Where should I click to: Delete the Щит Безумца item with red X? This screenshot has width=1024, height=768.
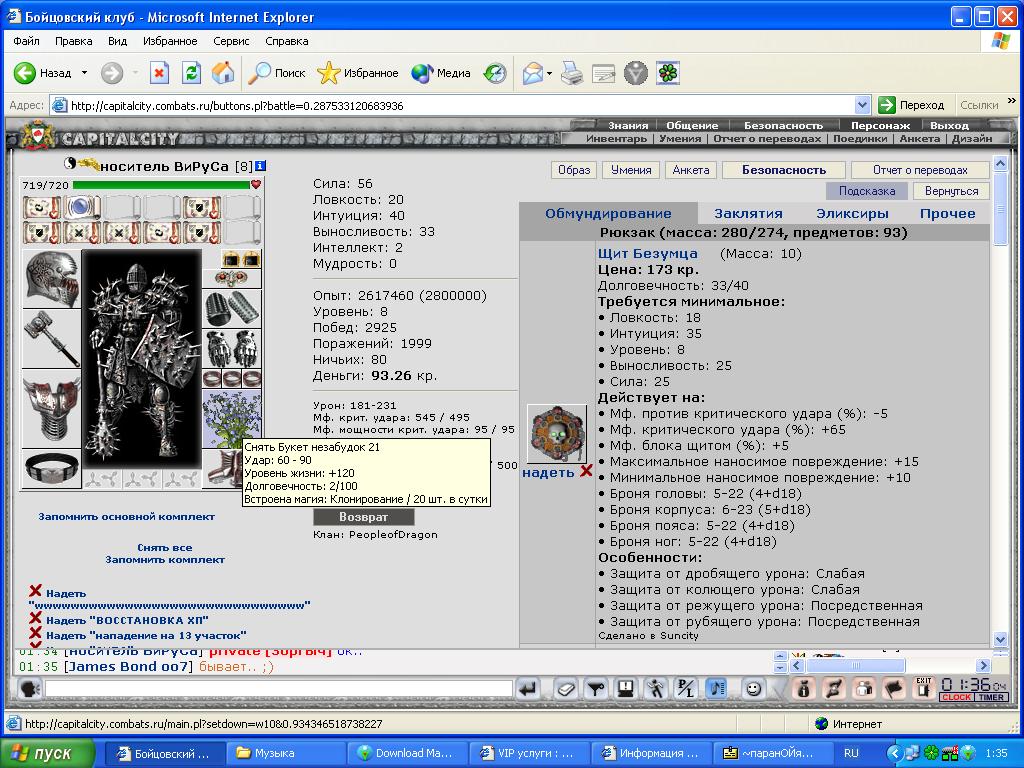pyautogui.click(x=586, y=470)
